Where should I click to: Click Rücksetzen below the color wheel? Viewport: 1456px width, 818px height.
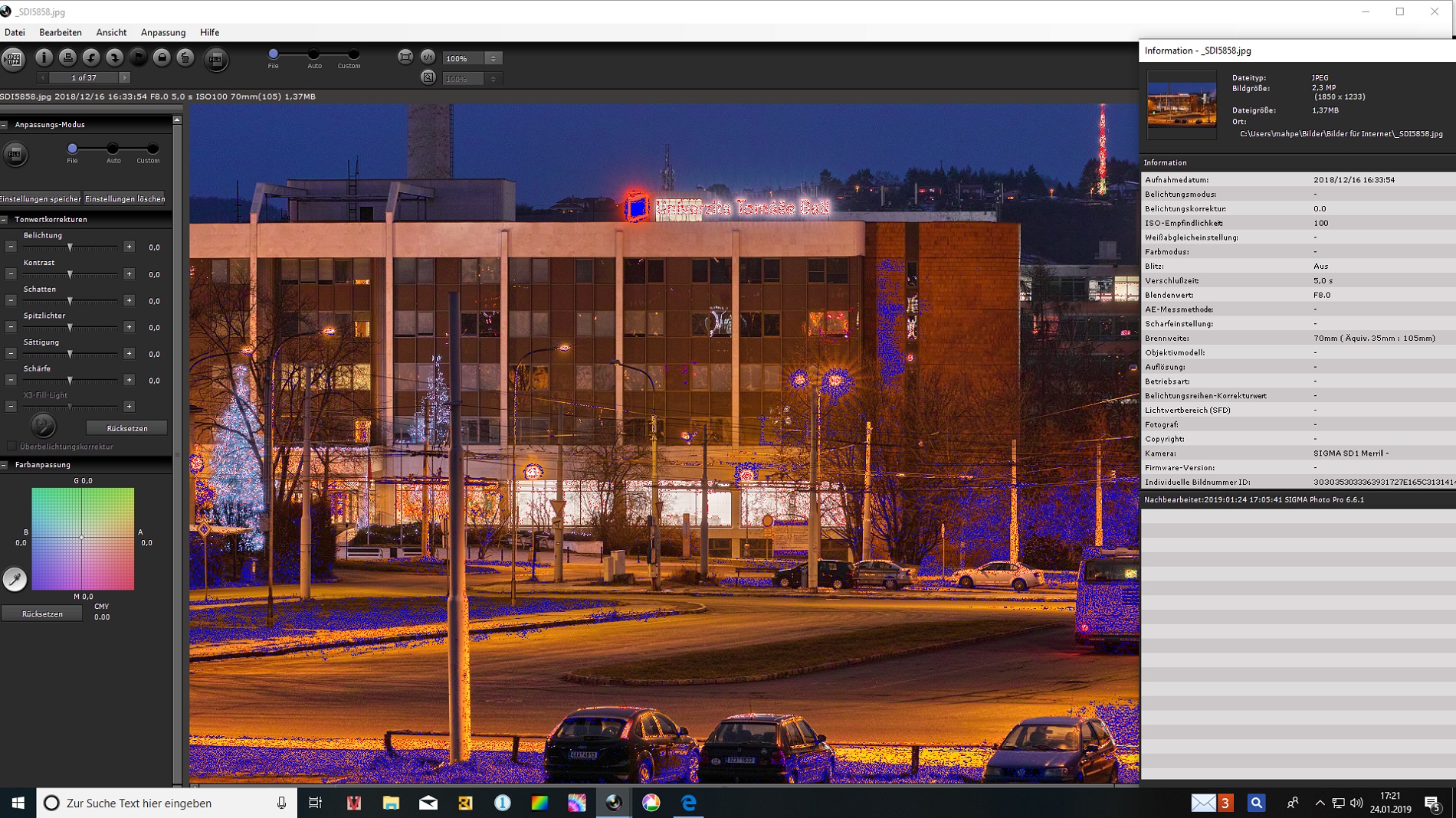coord(42,613)
